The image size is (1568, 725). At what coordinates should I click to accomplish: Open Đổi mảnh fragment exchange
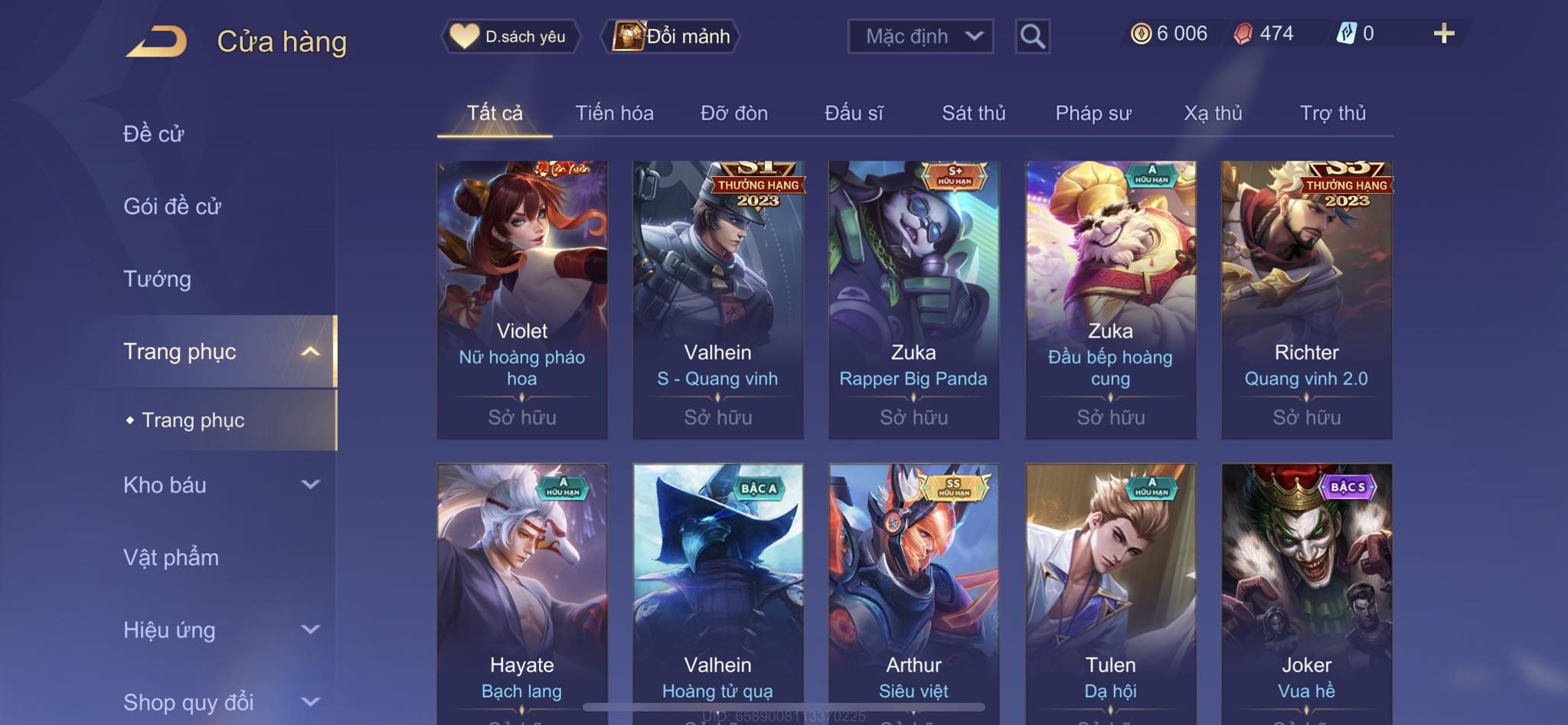(672, 36)
